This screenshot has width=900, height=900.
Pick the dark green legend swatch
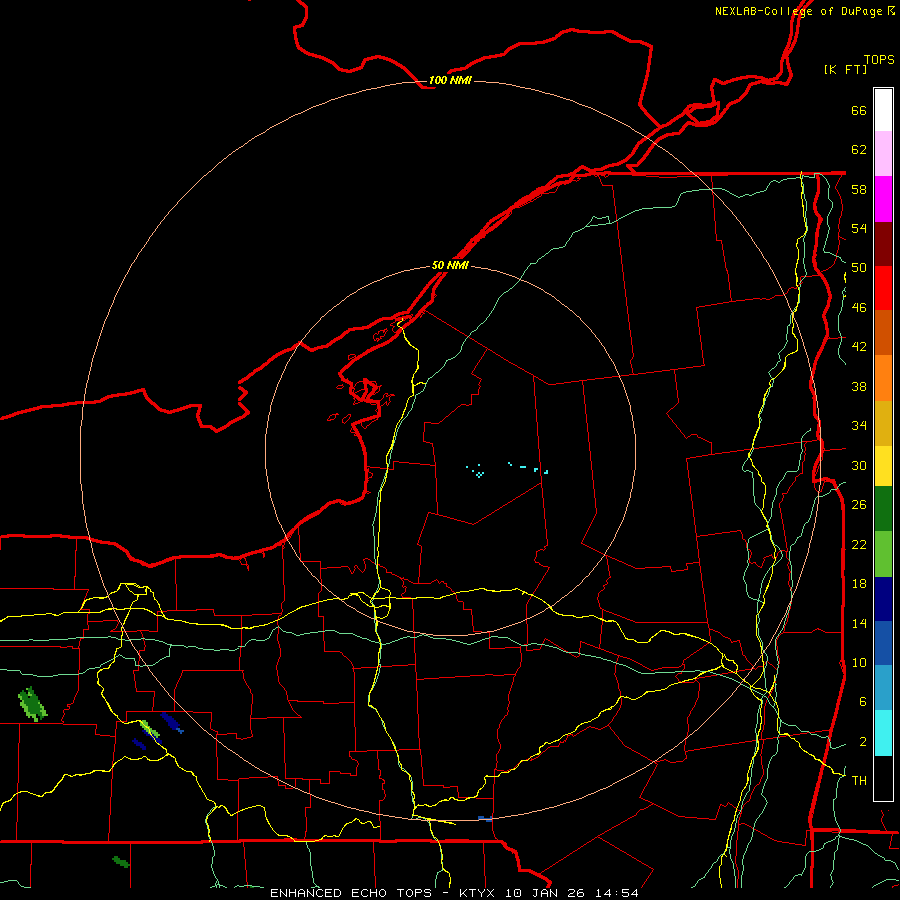coord(883,509)
